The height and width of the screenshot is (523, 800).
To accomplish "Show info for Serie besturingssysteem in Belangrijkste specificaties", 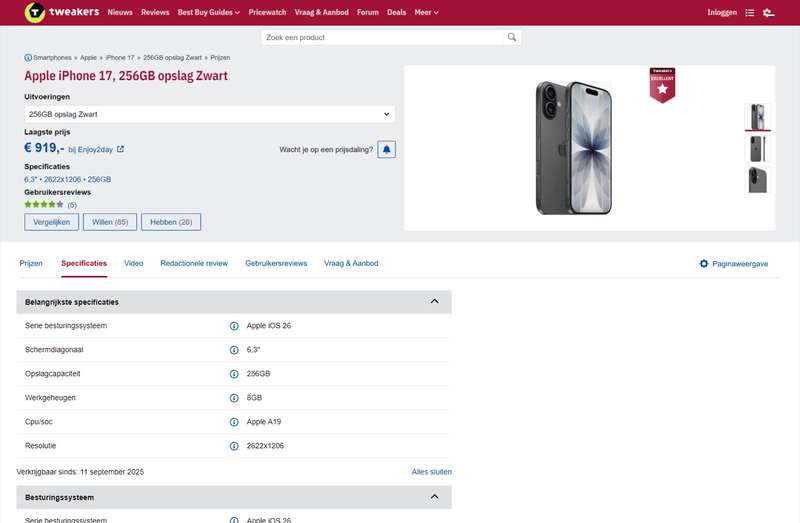I will (234, 326).
